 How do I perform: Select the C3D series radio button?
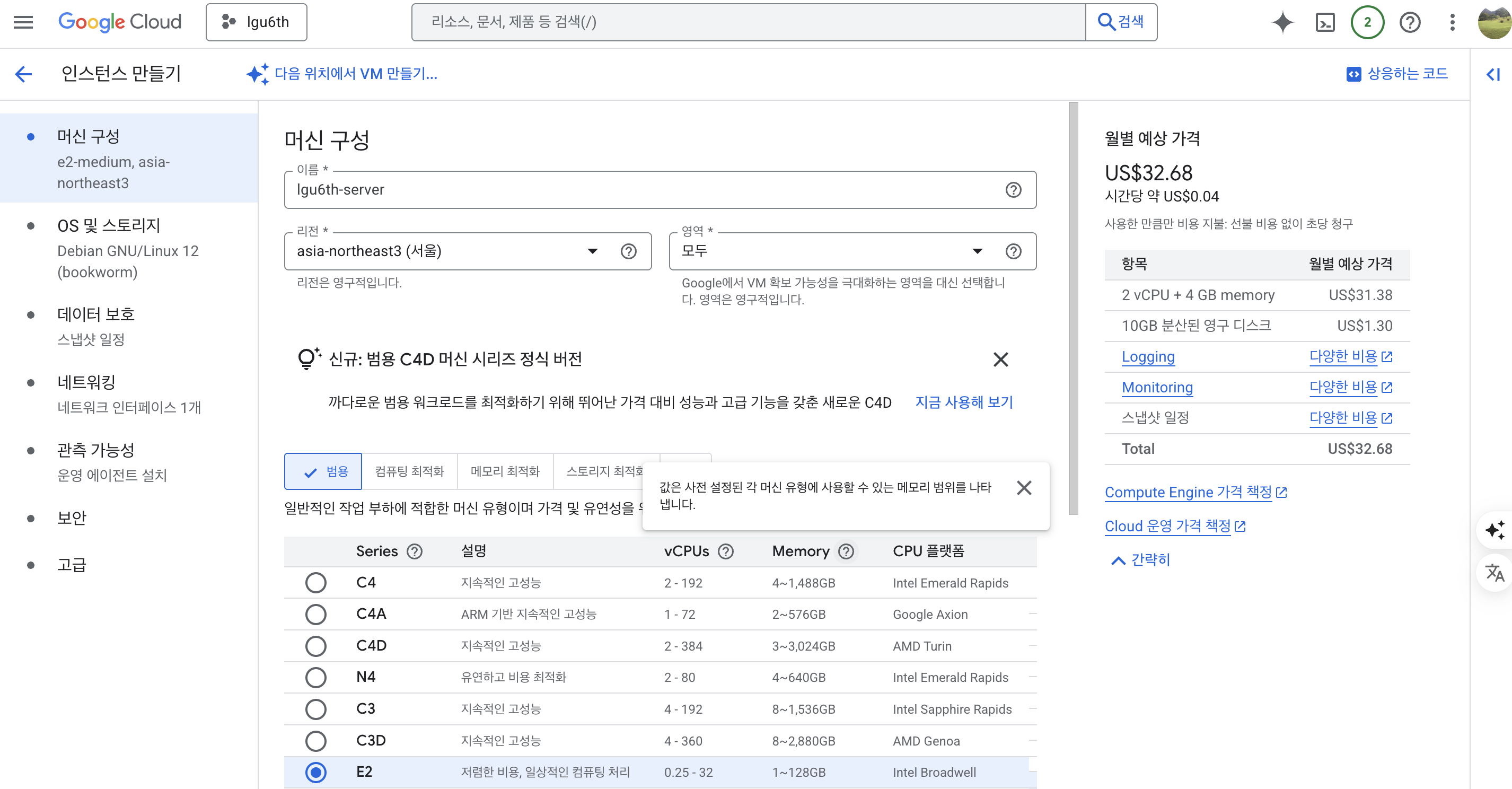tap(316, 741)
